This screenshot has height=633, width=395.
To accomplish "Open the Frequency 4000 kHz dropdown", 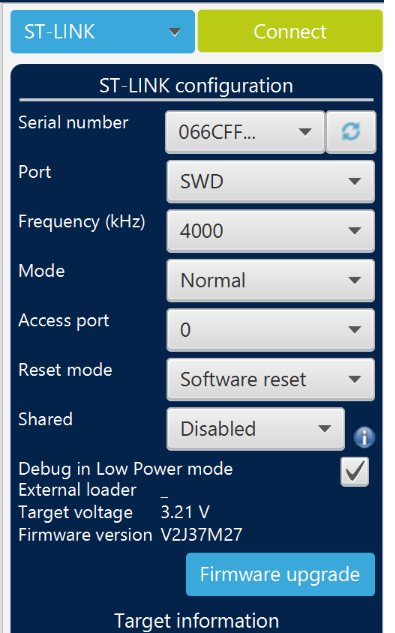I will (x=271, y=231).
